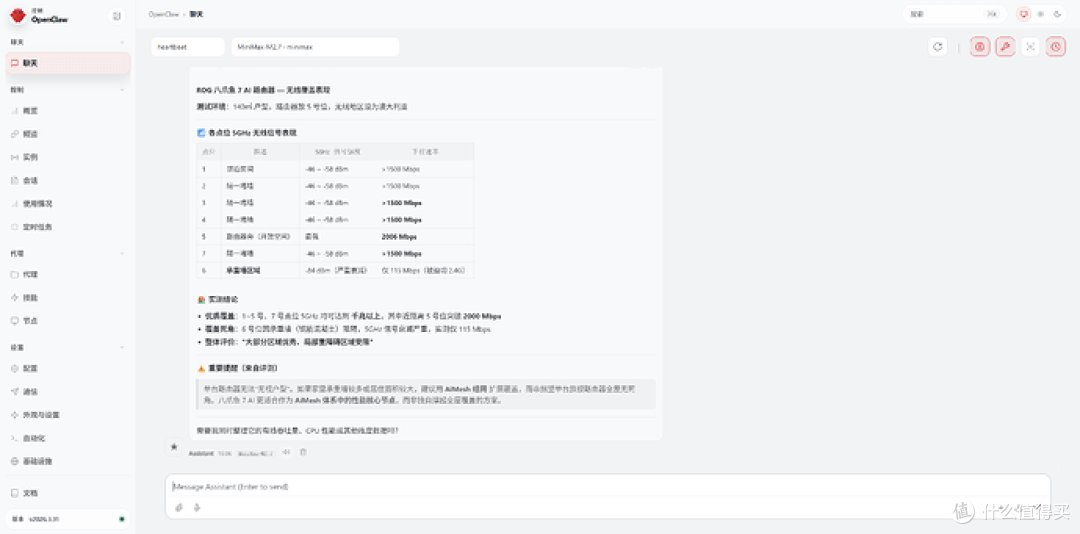This screenshot has height=534, width=1080.
Task: Attach a file with the paperclip icon
Action: [x=179, y=508]
